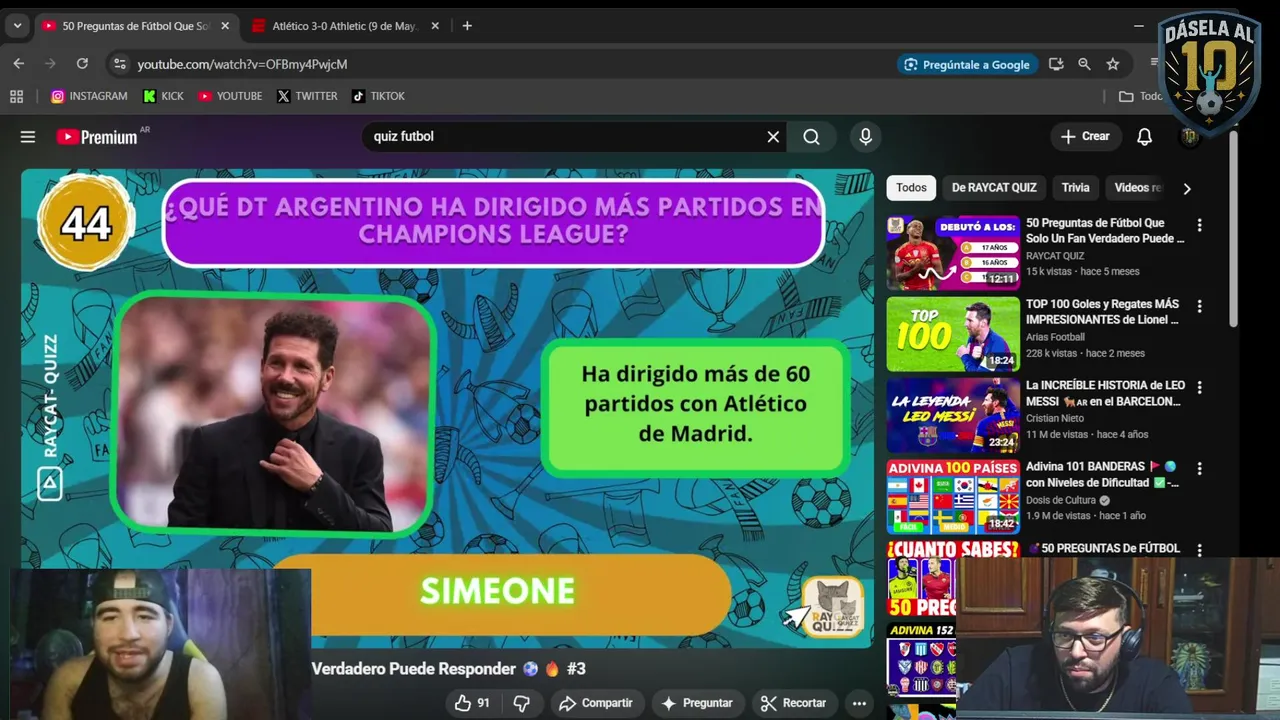The image size is (1280, 720).
Task: Open options menu for INCREÍBLE HISTORIA de LEO video
Action: [1199, 388]
